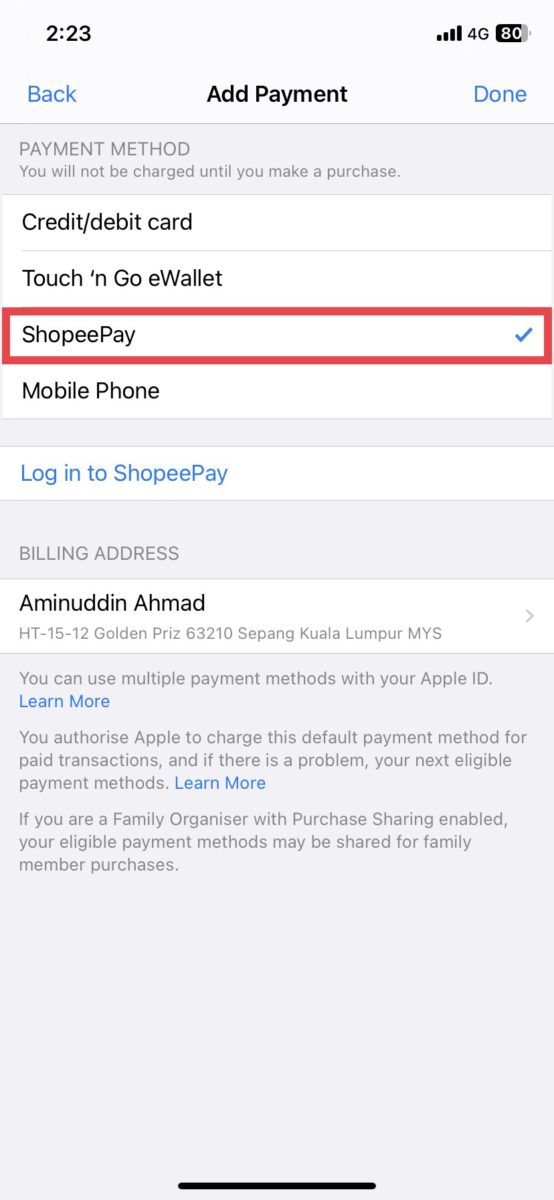Tap the blue checkmark beside ShopeePay
Image resolution: width=554 pixels, height=1200 pixels.
(x=523, y=335)
